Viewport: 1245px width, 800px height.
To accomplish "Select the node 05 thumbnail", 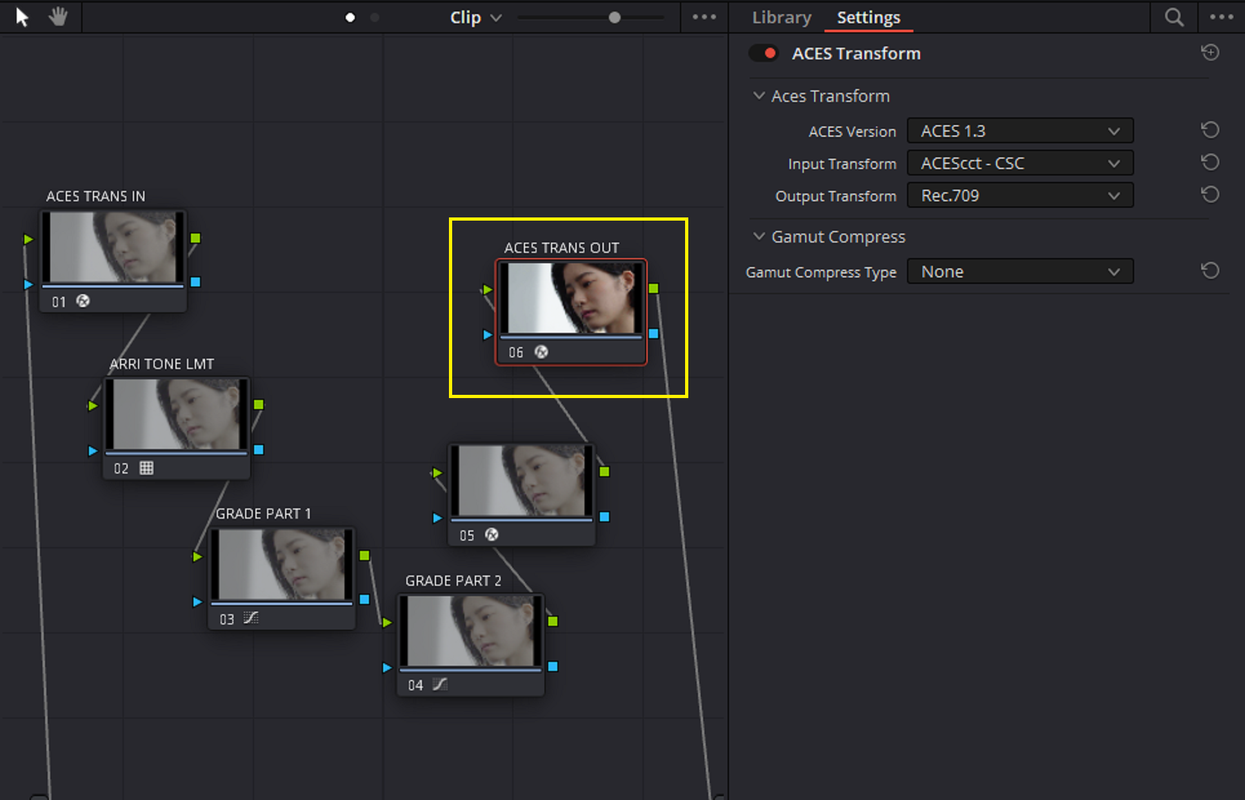I will point(522,481).
